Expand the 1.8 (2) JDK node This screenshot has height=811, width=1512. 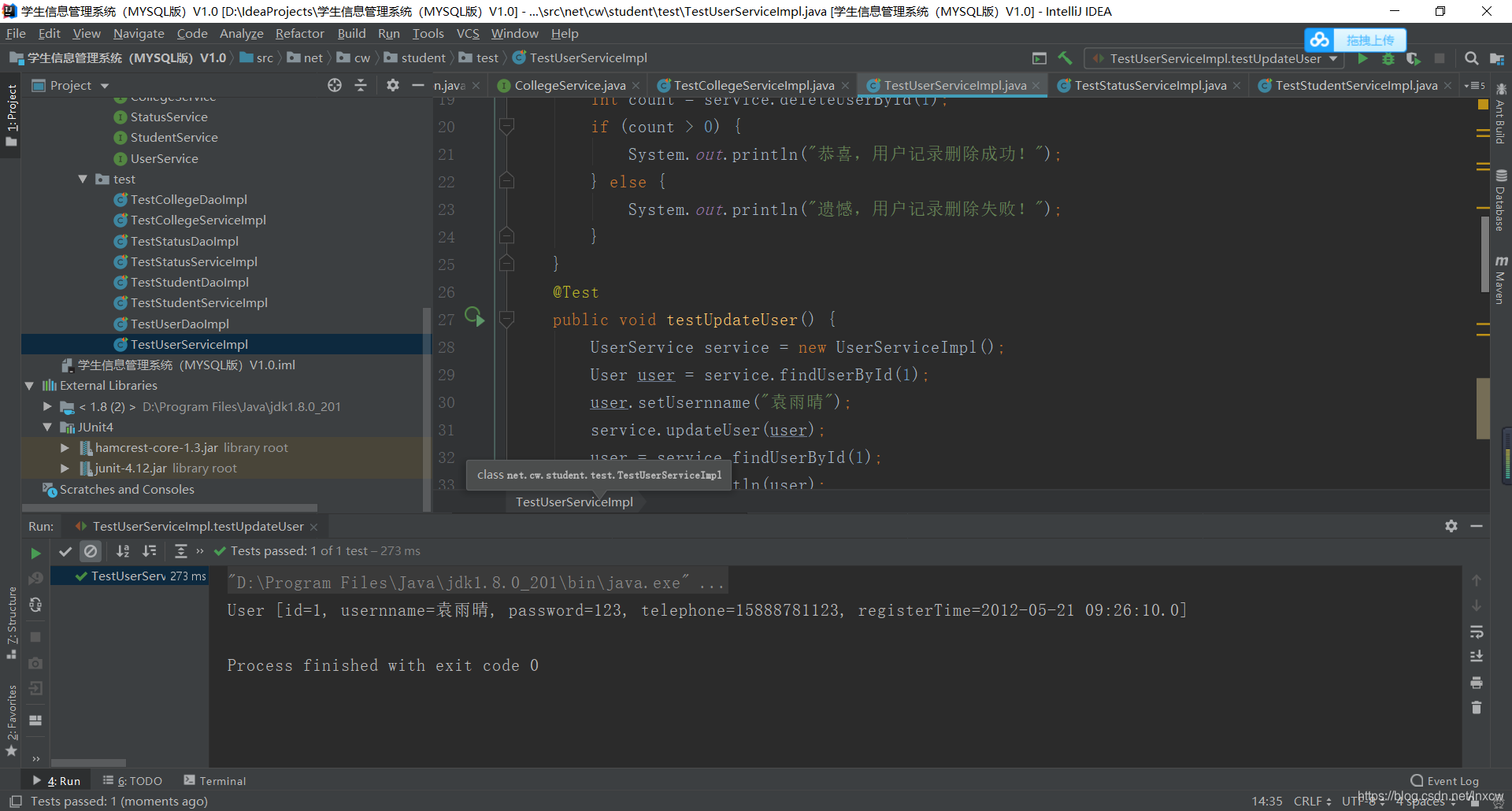coord(47,406)
